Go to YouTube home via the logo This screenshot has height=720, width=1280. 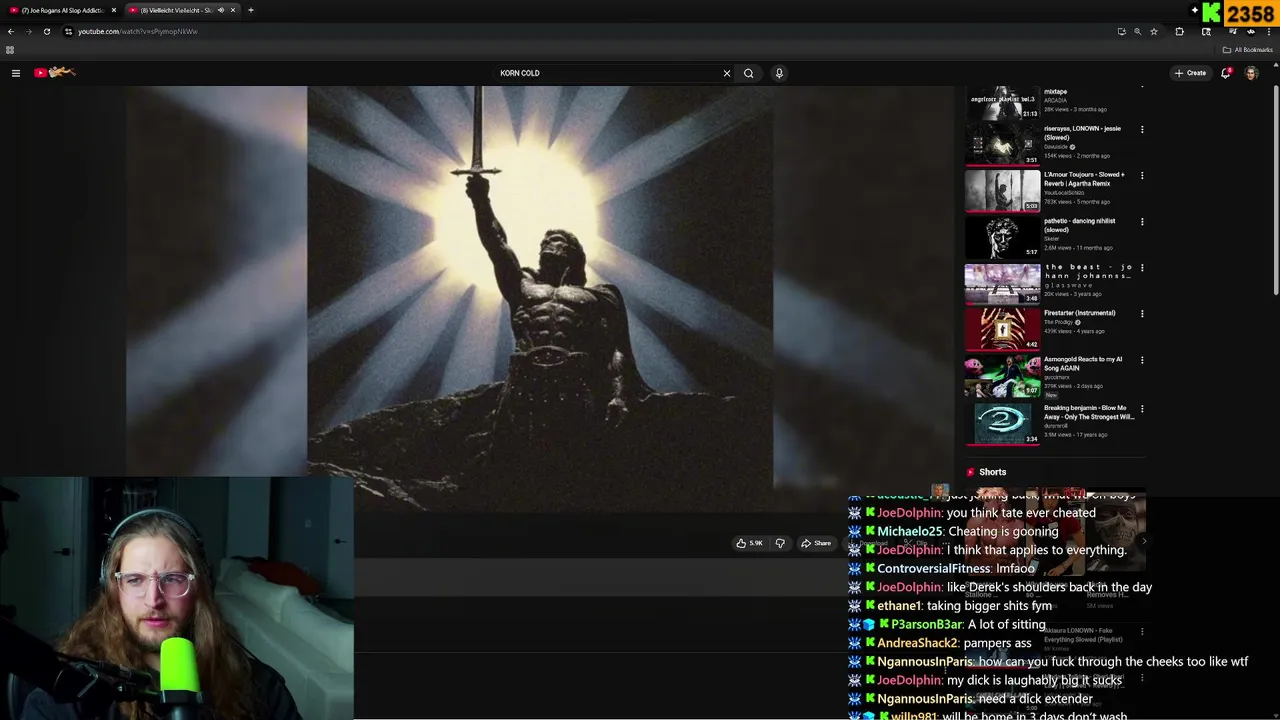tap(55, 72)
